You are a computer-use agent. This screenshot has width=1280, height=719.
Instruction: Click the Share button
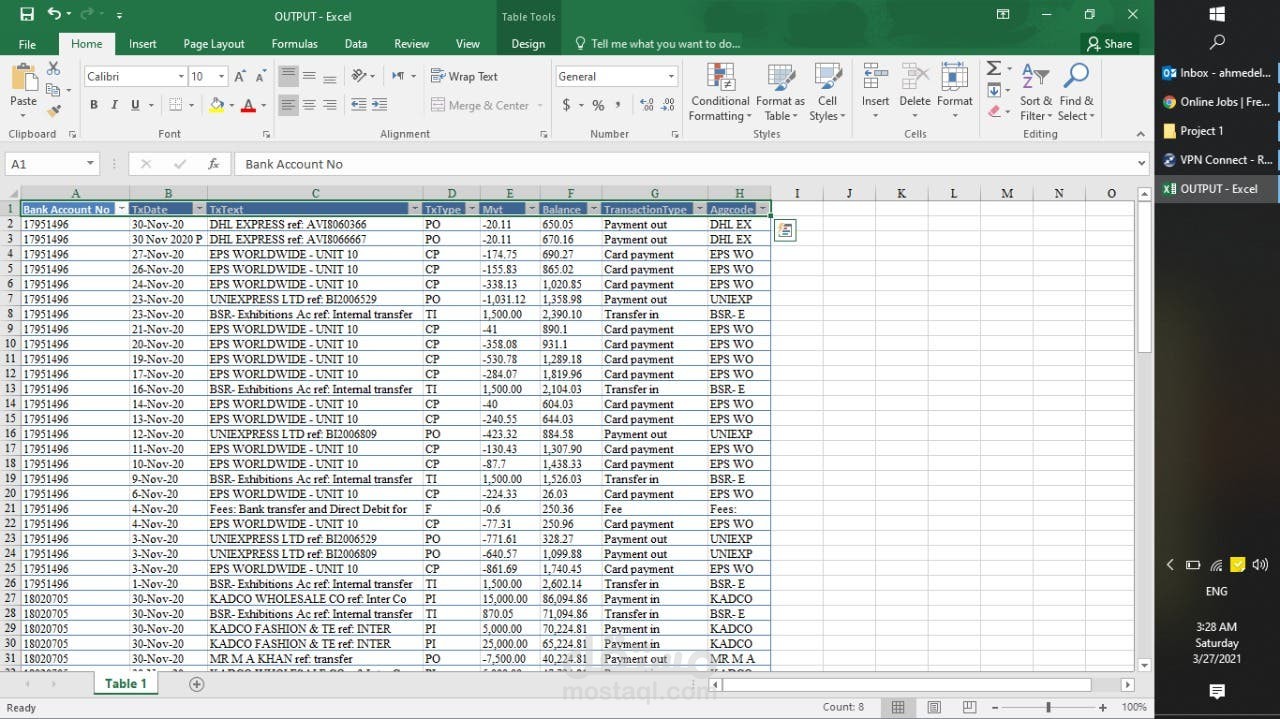pyautogui.click(x=1110, y=43)
